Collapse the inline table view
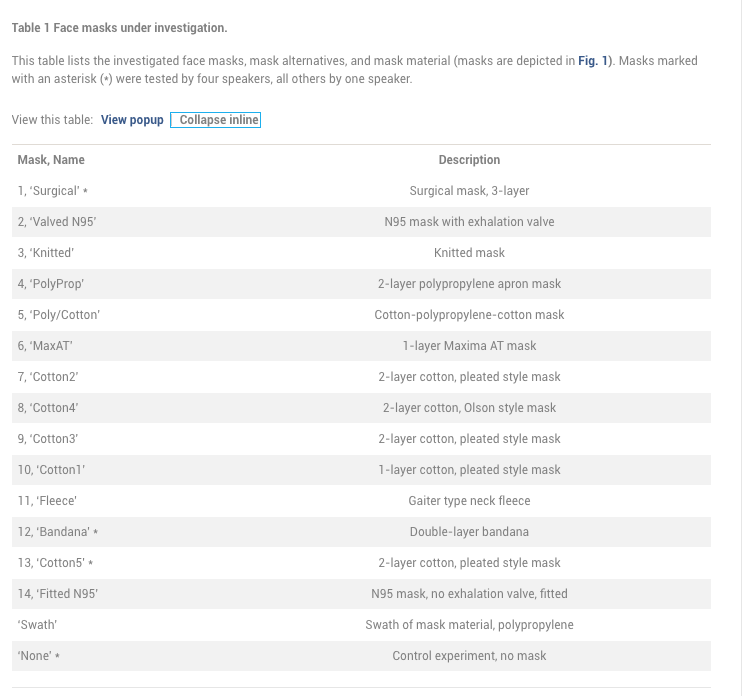The image size is (742, 696). click(x=215, y=120)
